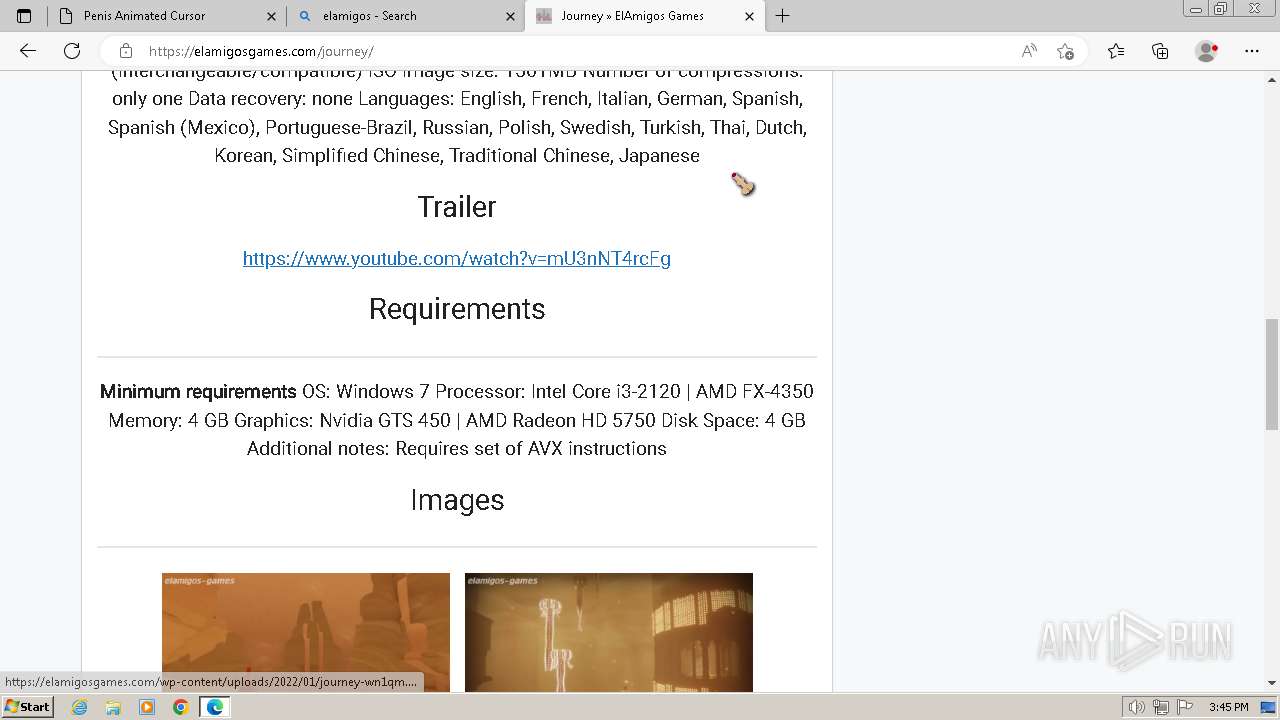
Task: Switch to Penis Animated Cursor tab
Action: pos(166,16)
